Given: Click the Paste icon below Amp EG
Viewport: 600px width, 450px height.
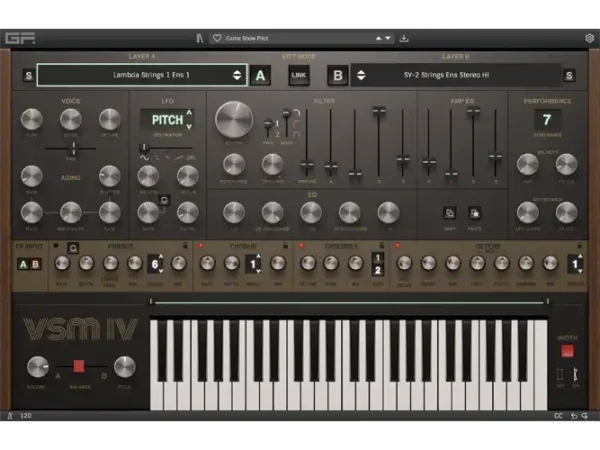Looking at the screenshot, I should coord(474,213).
